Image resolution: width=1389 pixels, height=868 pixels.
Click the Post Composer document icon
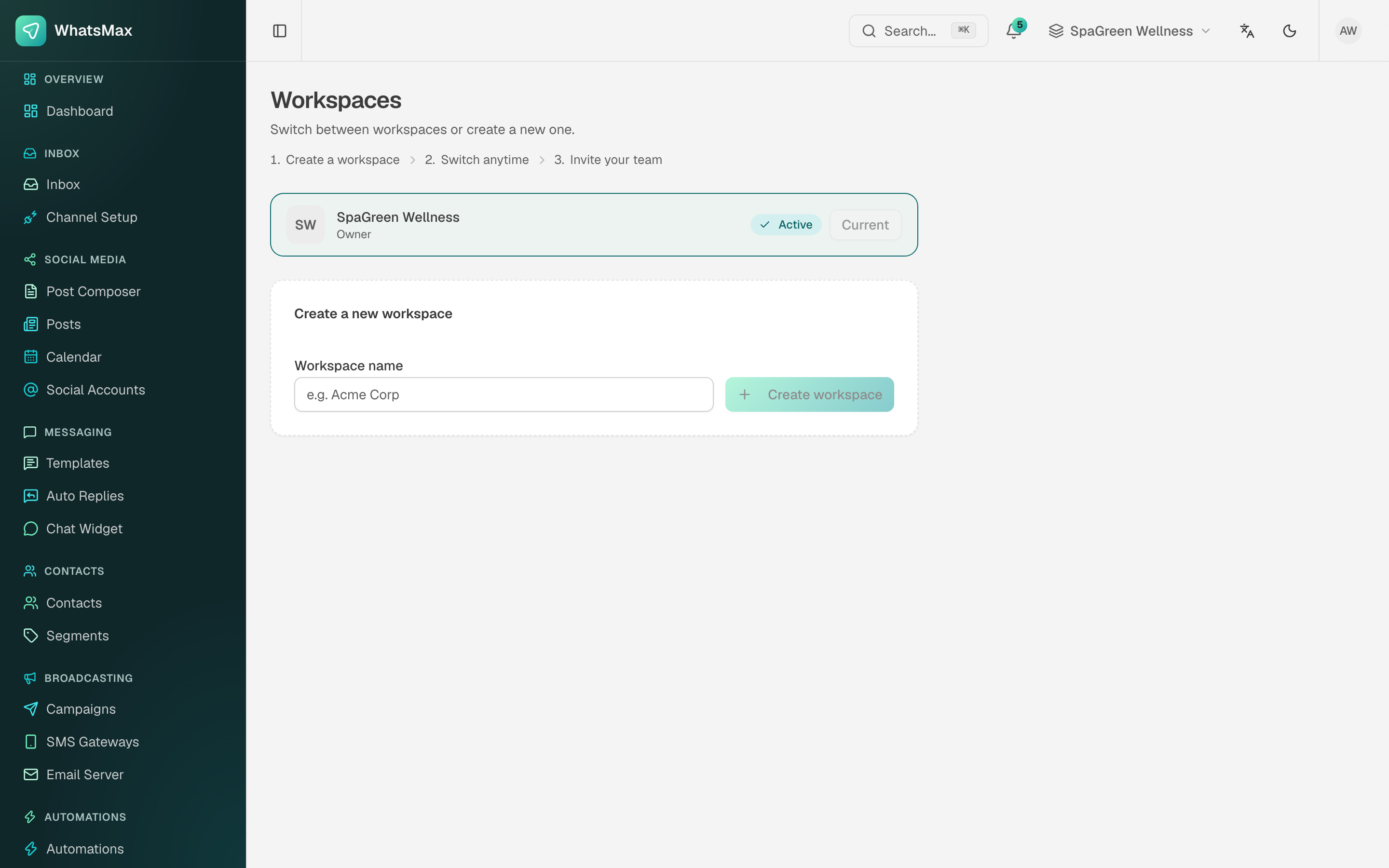point(30,291)
